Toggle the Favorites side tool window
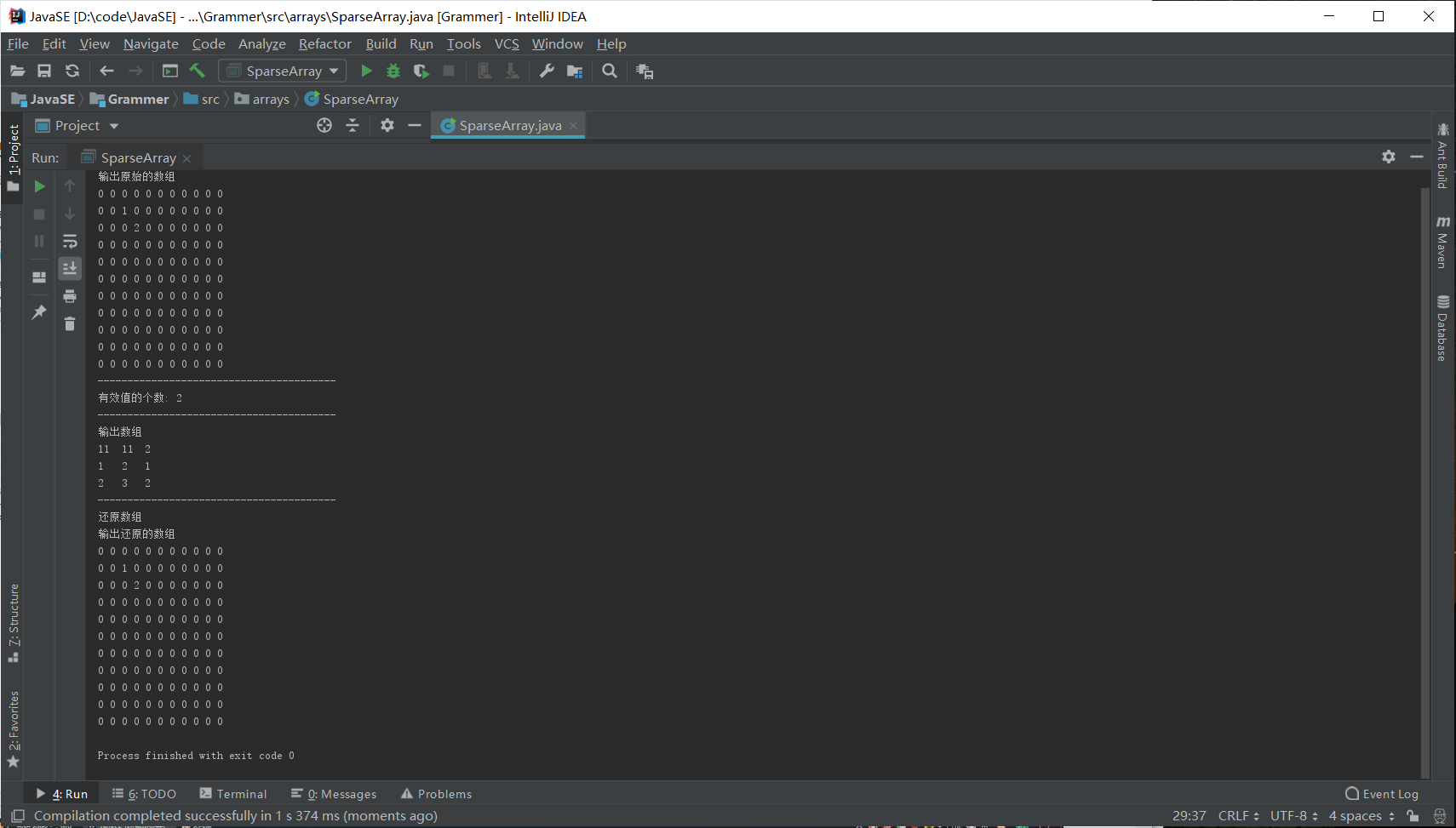The width and height of the screenshot is (1456, 828). click(14, 728)
